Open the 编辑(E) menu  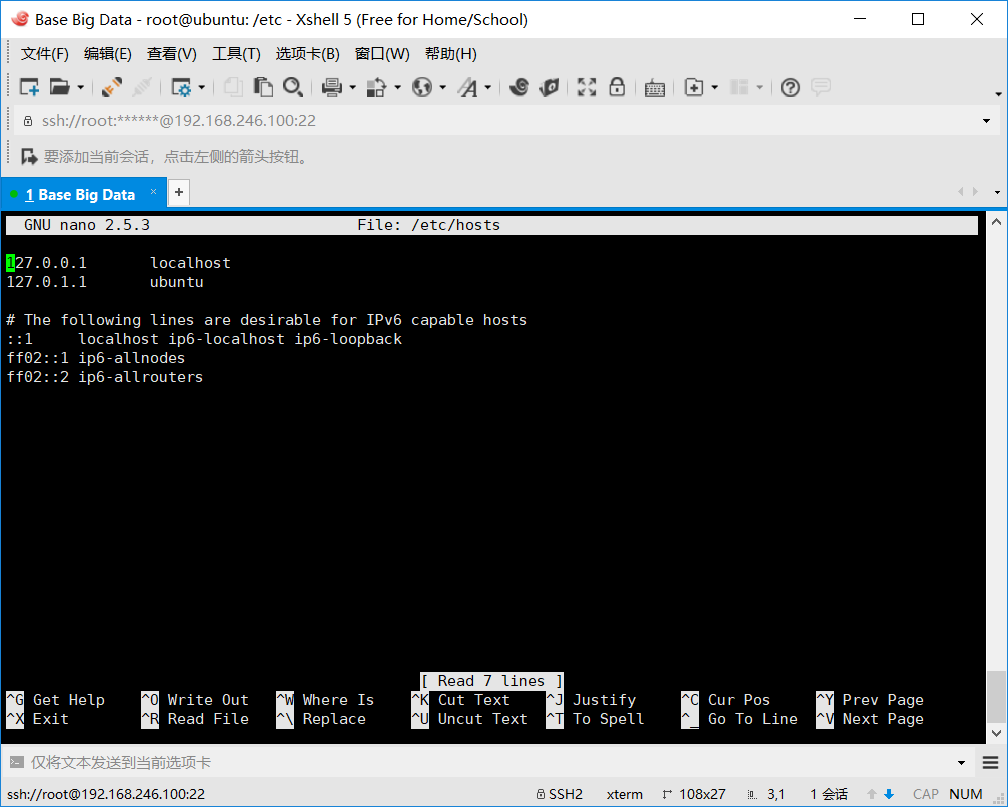point(107,54)
